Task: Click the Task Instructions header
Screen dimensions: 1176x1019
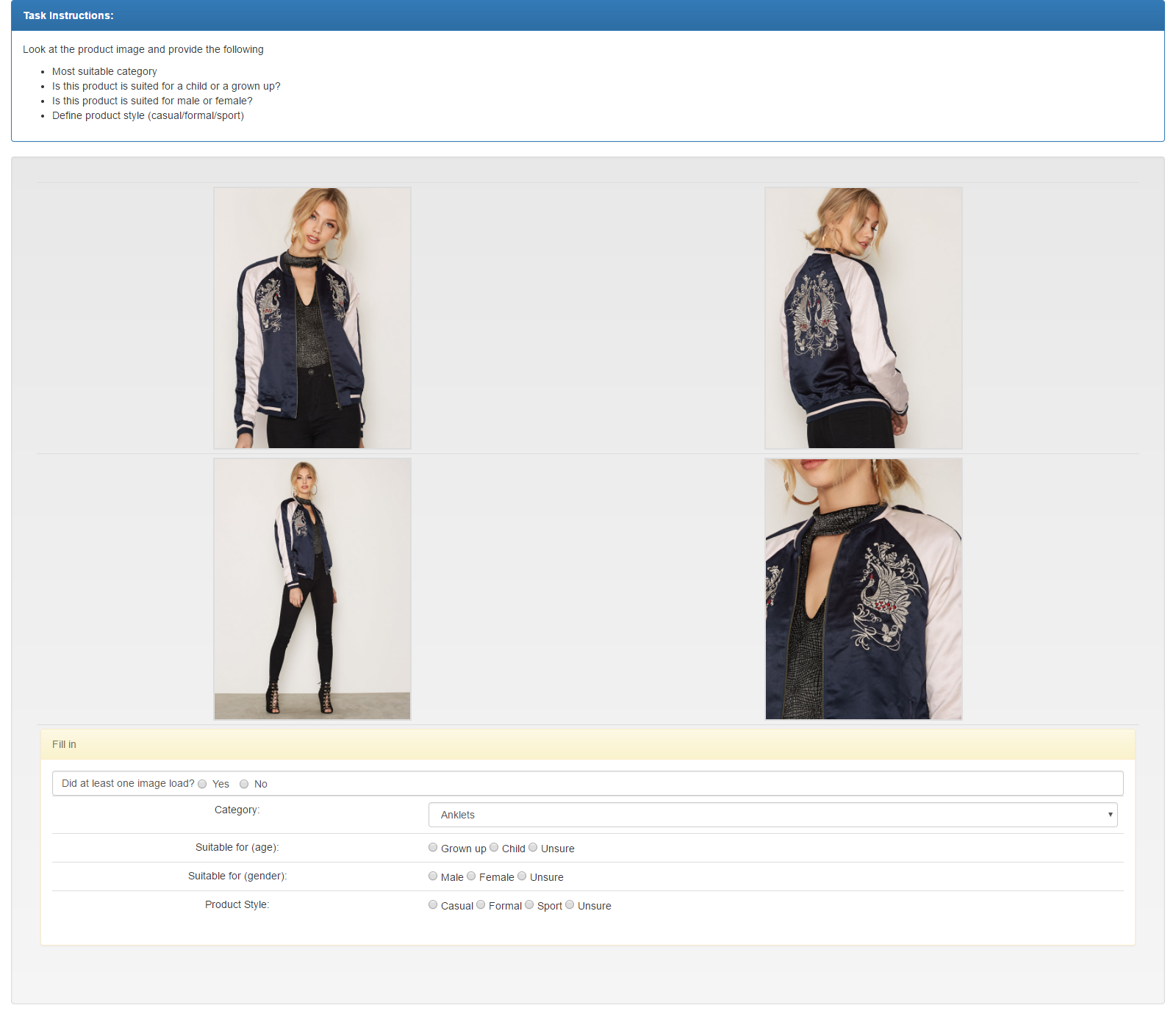Action: 588,15
